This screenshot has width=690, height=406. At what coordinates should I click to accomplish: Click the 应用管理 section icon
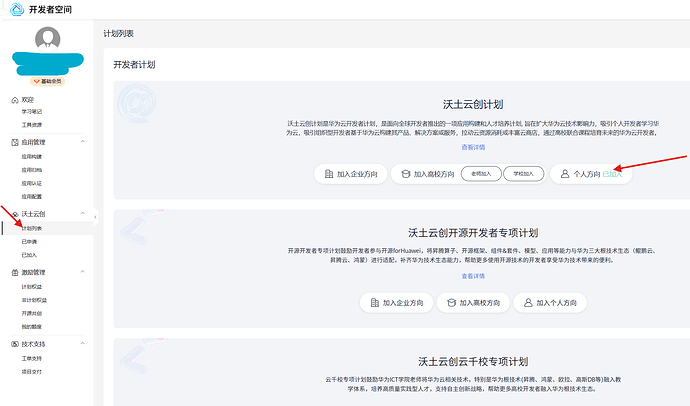click(15, 142)
